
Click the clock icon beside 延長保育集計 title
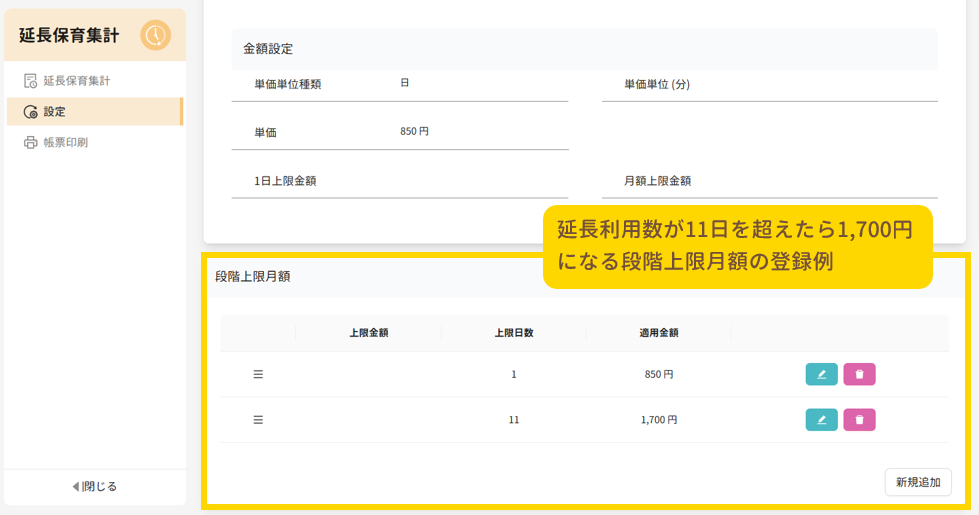(x=155, y=35)
